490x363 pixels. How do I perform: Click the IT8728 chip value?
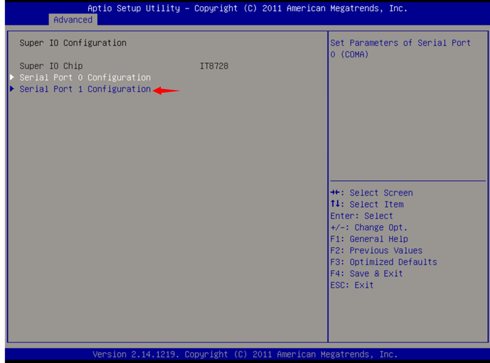[x=214, y=66]
